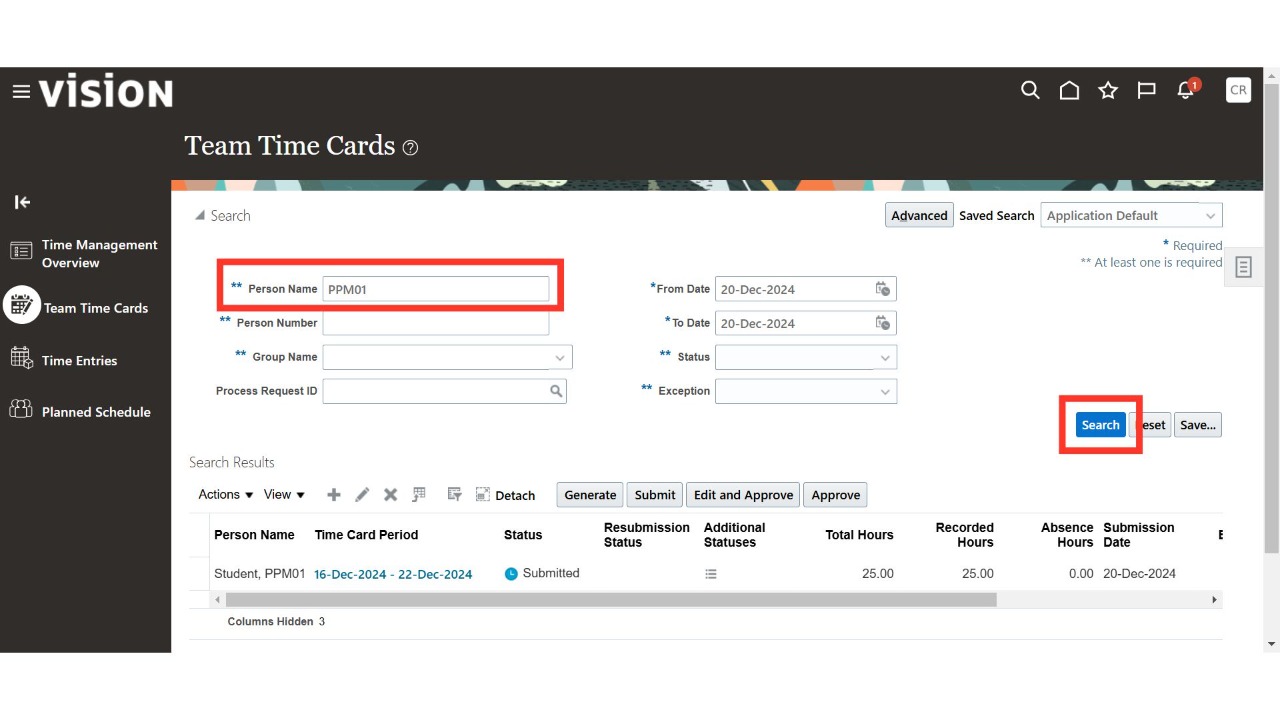
Task: Select Team Time Cards in sidebar
Action: point(96,308)
